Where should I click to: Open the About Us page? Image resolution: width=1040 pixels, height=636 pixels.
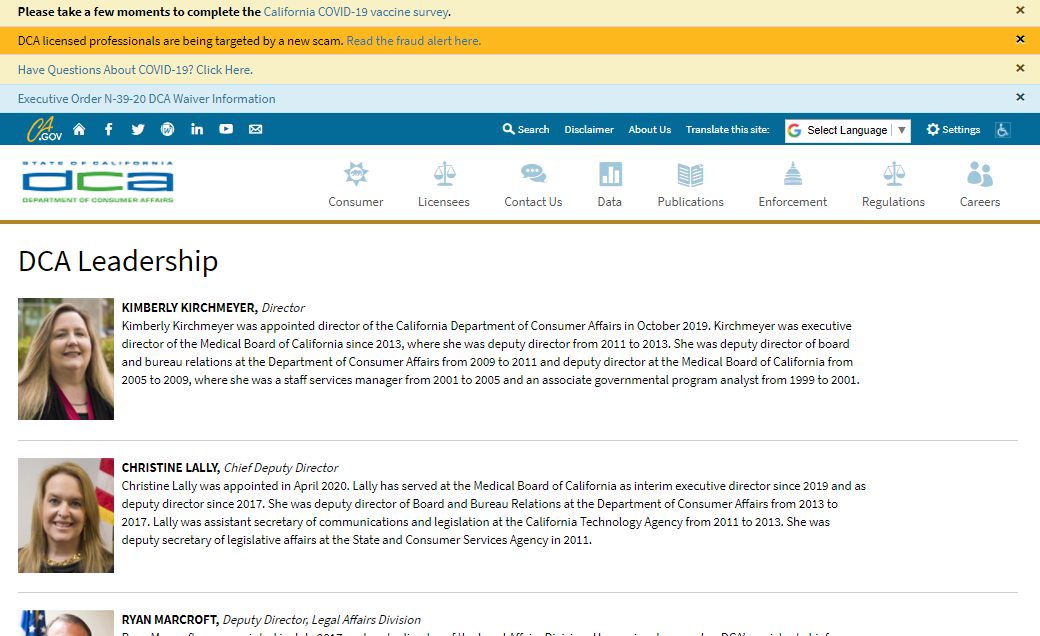click(x=650, y=130)
